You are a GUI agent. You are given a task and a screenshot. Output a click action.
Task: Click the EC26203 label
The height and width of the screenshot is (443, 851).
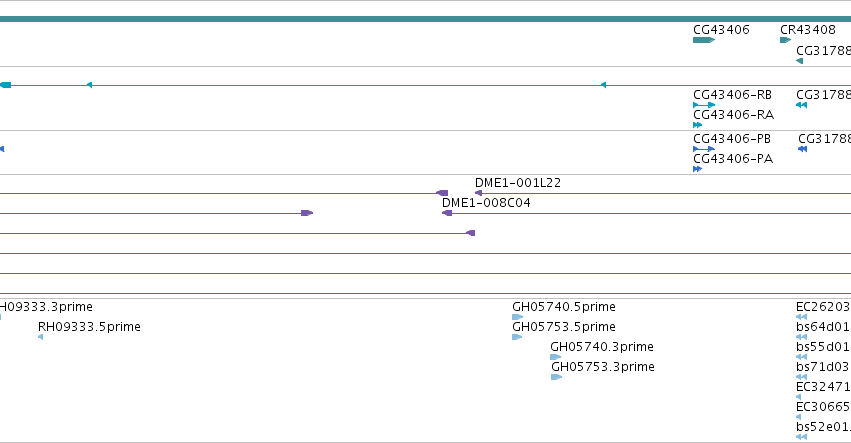(x=823, y=307)
